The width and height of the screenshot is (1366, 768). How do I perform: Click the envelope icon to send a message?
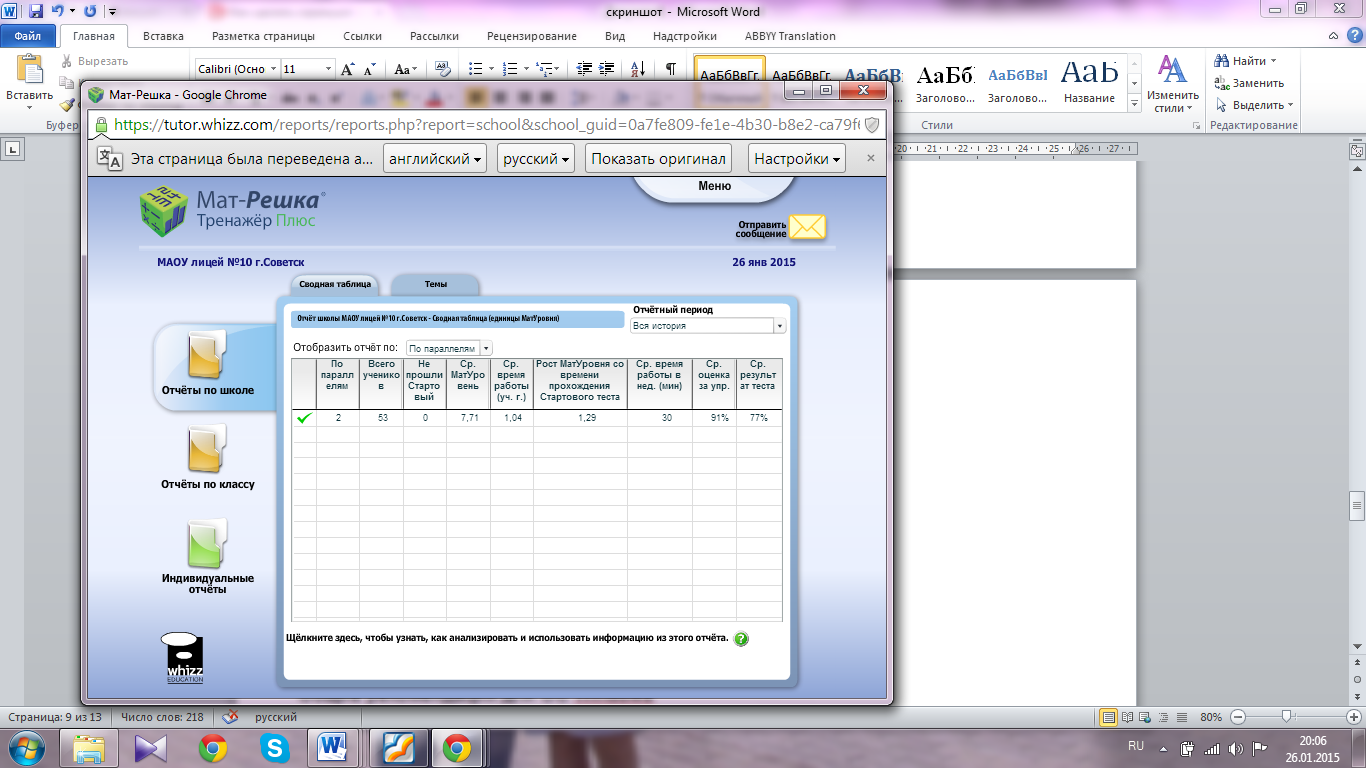[807, 227]
